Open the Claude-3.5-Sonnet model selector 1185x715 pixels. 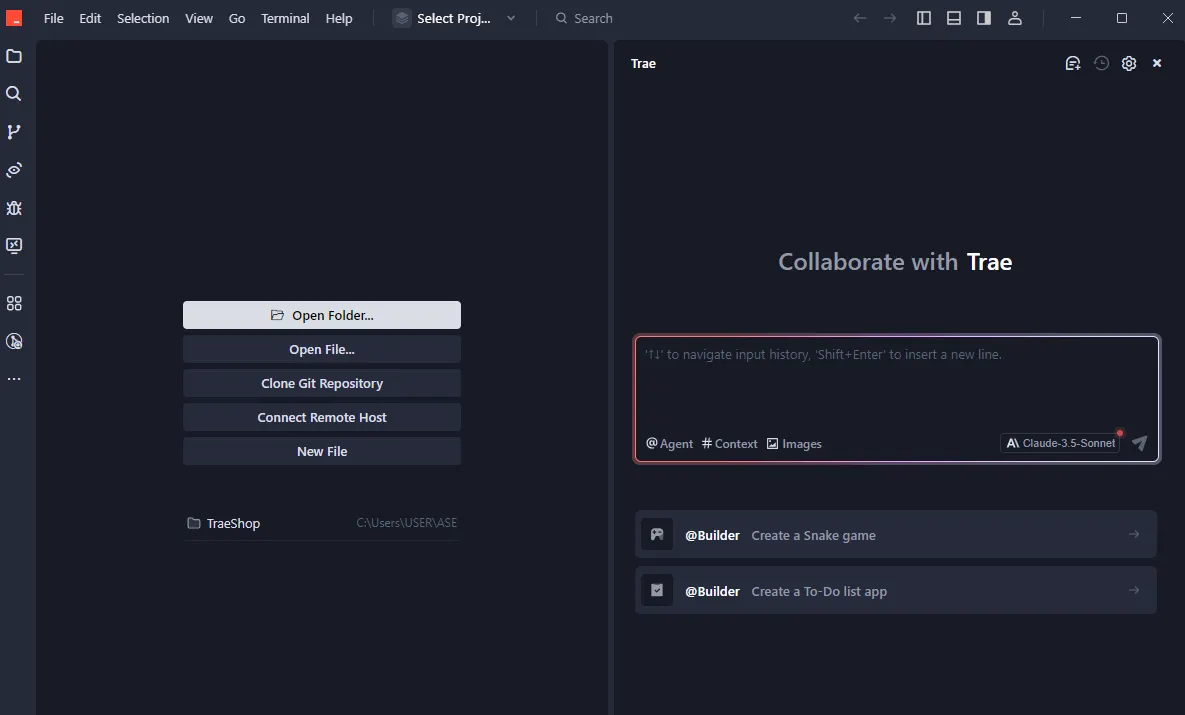(x=1060, y=443)
